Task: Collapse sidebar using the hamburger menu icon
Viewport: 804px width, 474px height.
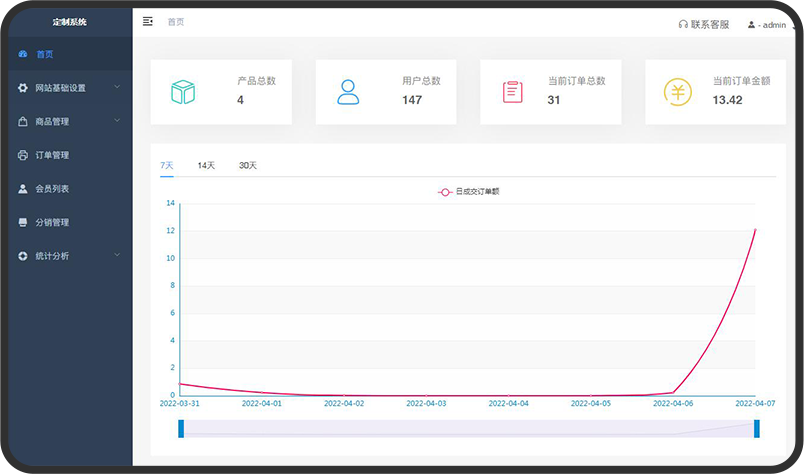Action: tap(148, 21)
